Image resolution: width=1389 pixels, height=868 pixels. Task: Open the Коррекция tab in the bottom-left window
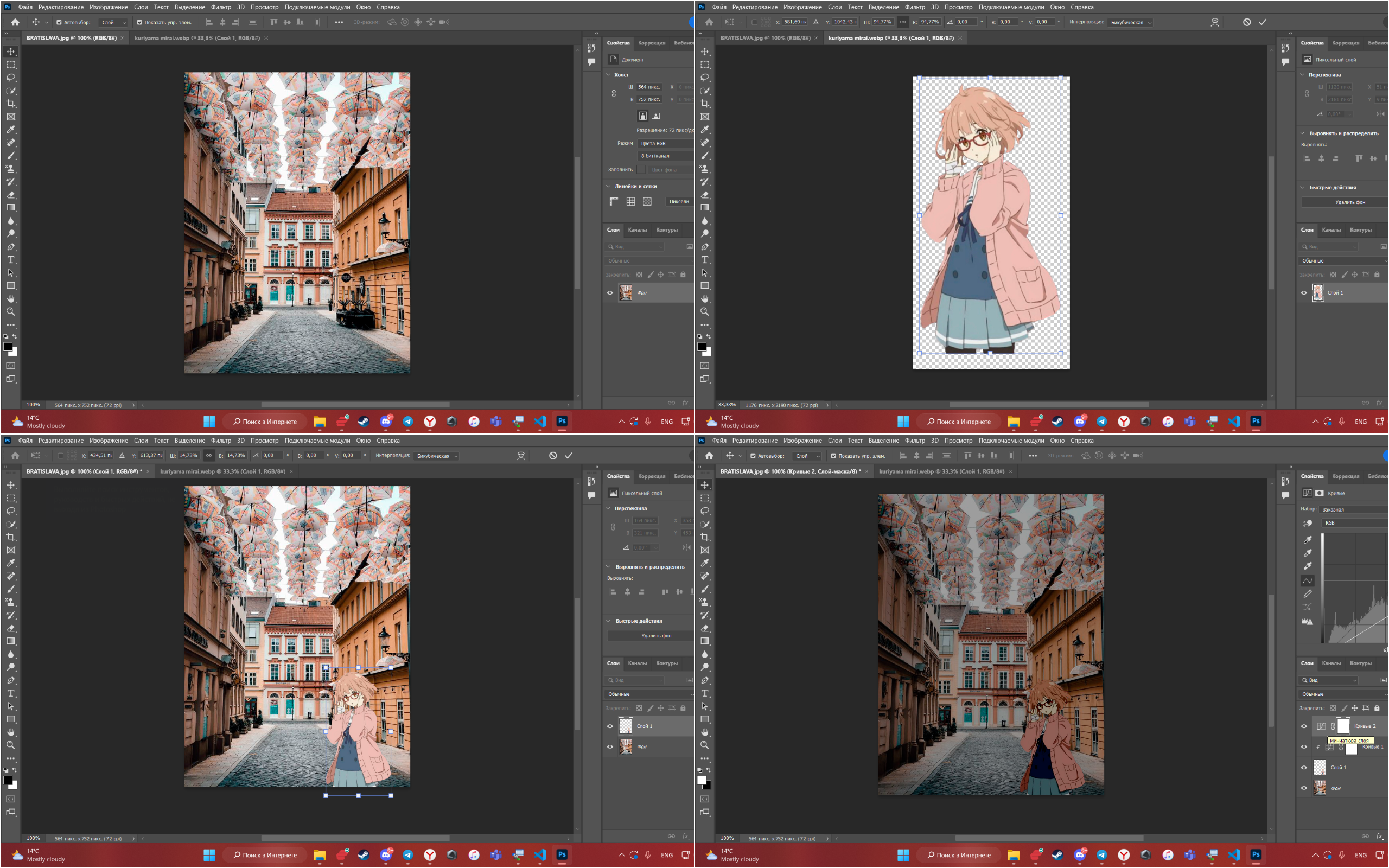652,476
